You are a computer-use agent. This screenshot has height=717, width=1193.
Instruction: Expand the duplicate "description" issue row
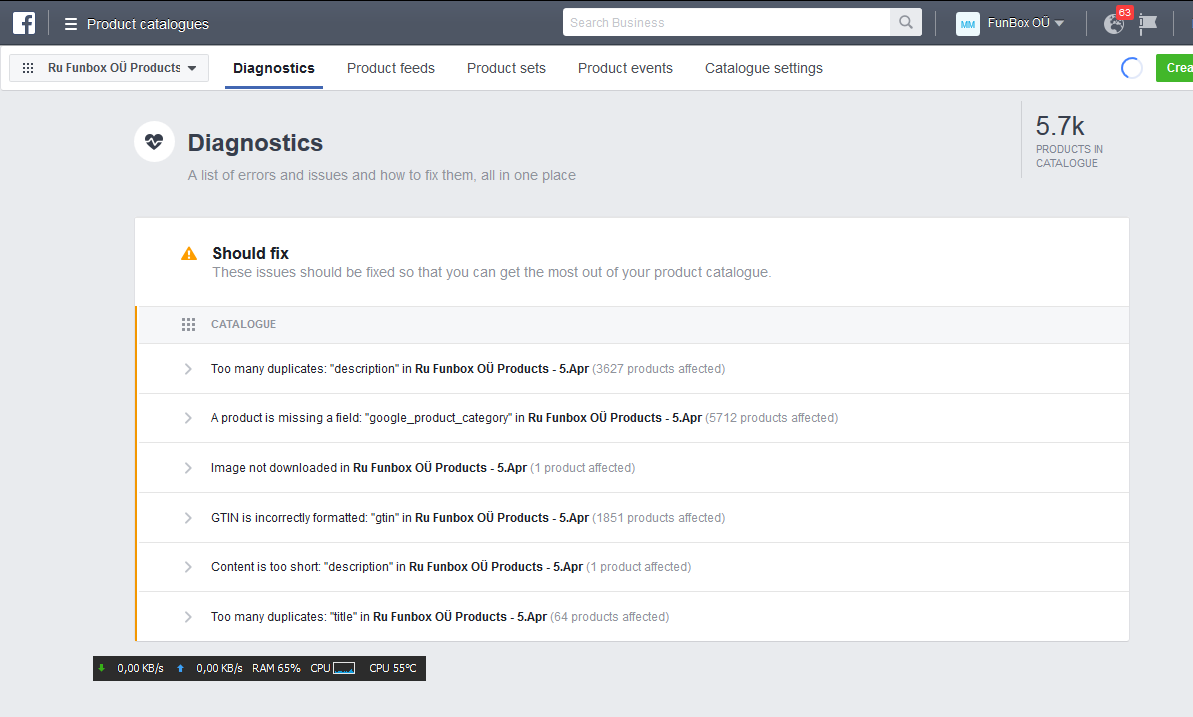188,369
